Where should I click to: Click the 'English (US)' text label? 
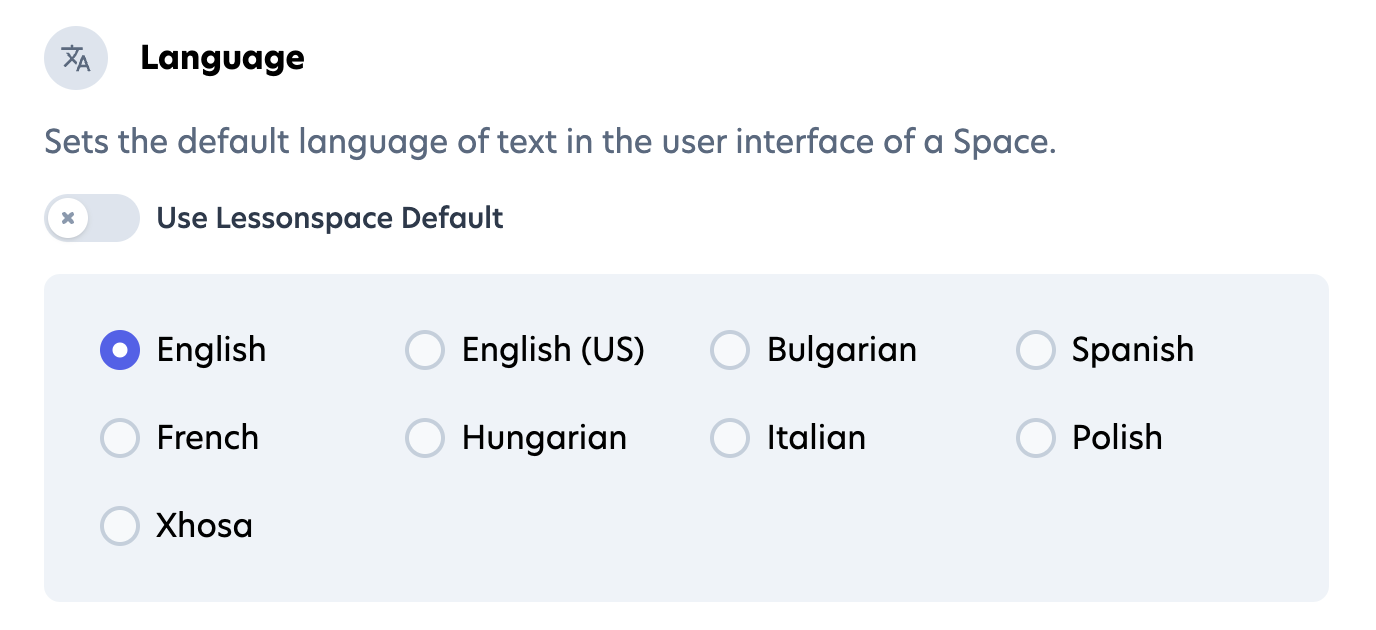coord(553,350)
